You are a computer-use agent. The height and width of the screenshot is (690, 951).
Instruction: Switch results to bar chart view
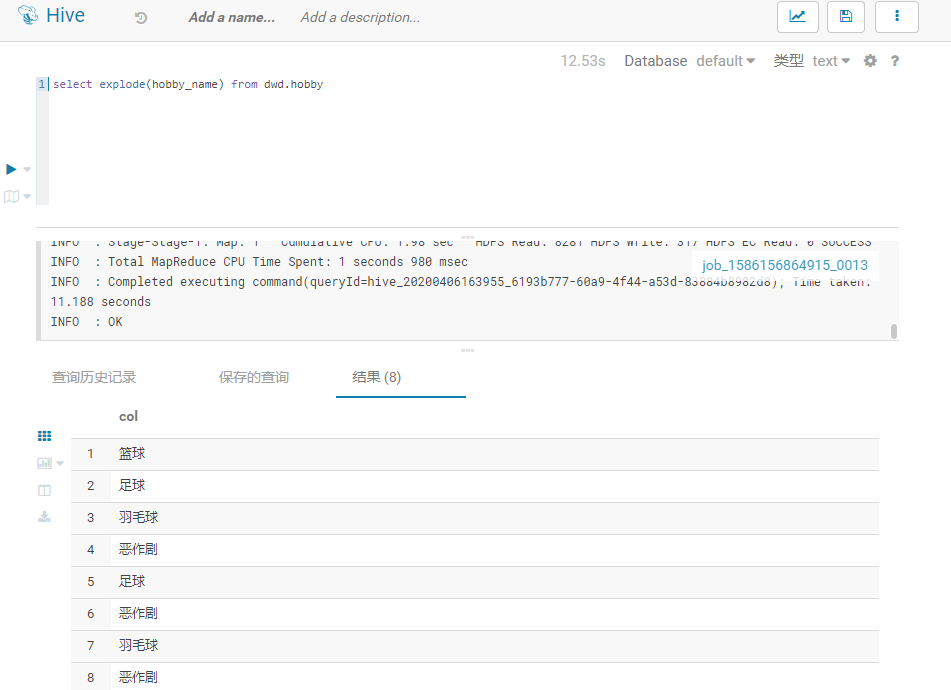(x=44, y=463)
